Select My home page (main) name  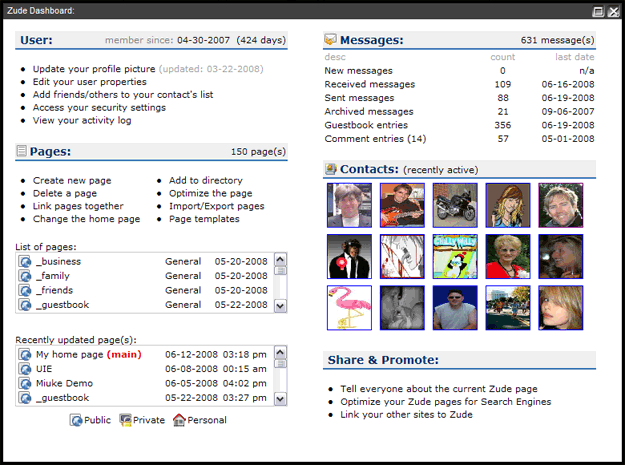click(x=88, y=355)
